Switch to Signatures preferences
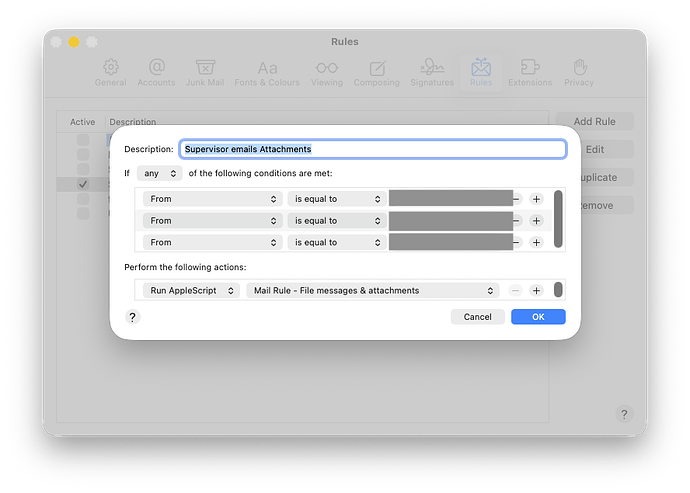Viewport: 690px width, 493px height. (x=431, y=73)
